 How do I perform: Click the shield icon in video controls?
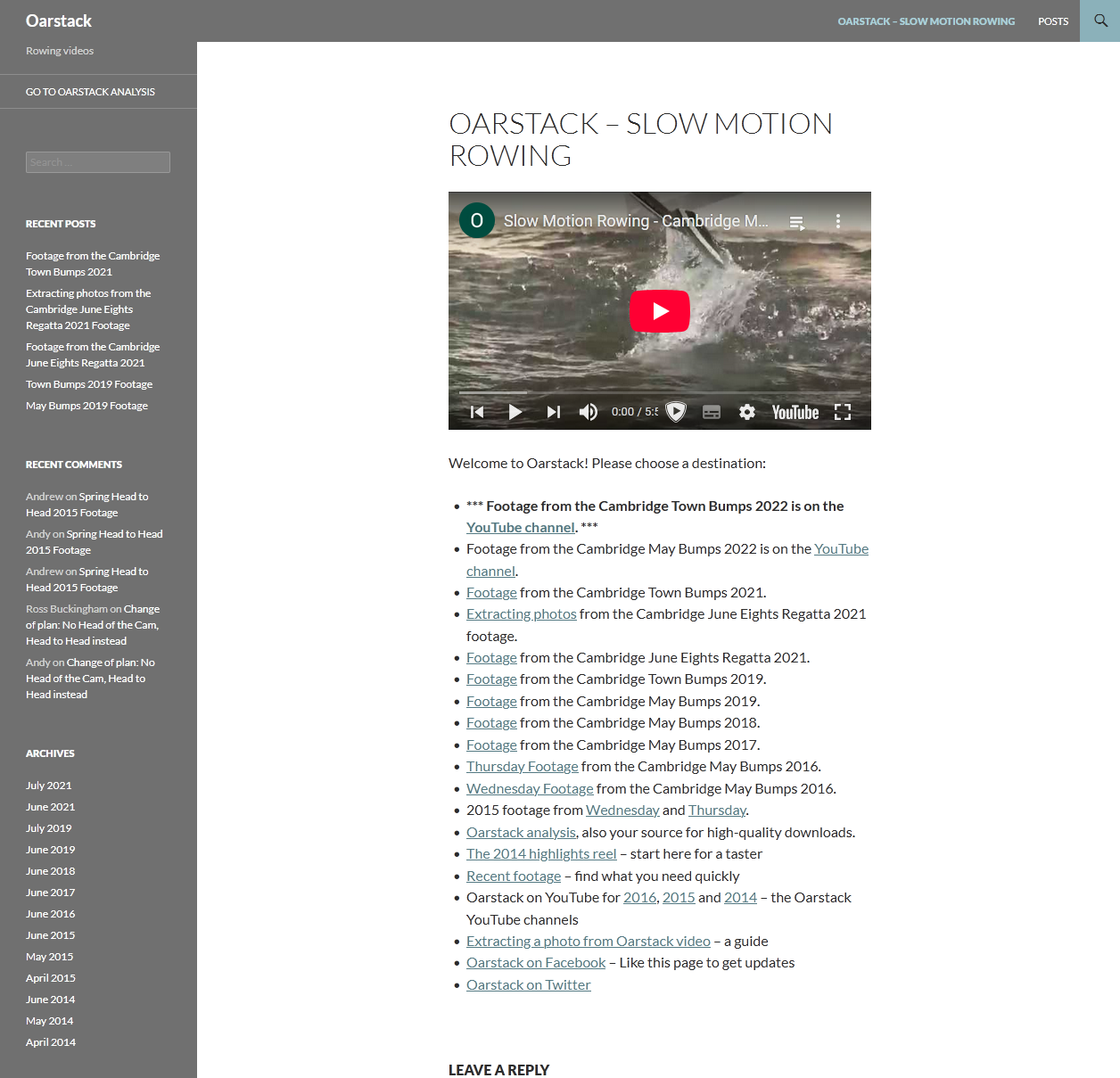(x=676, y=412)
